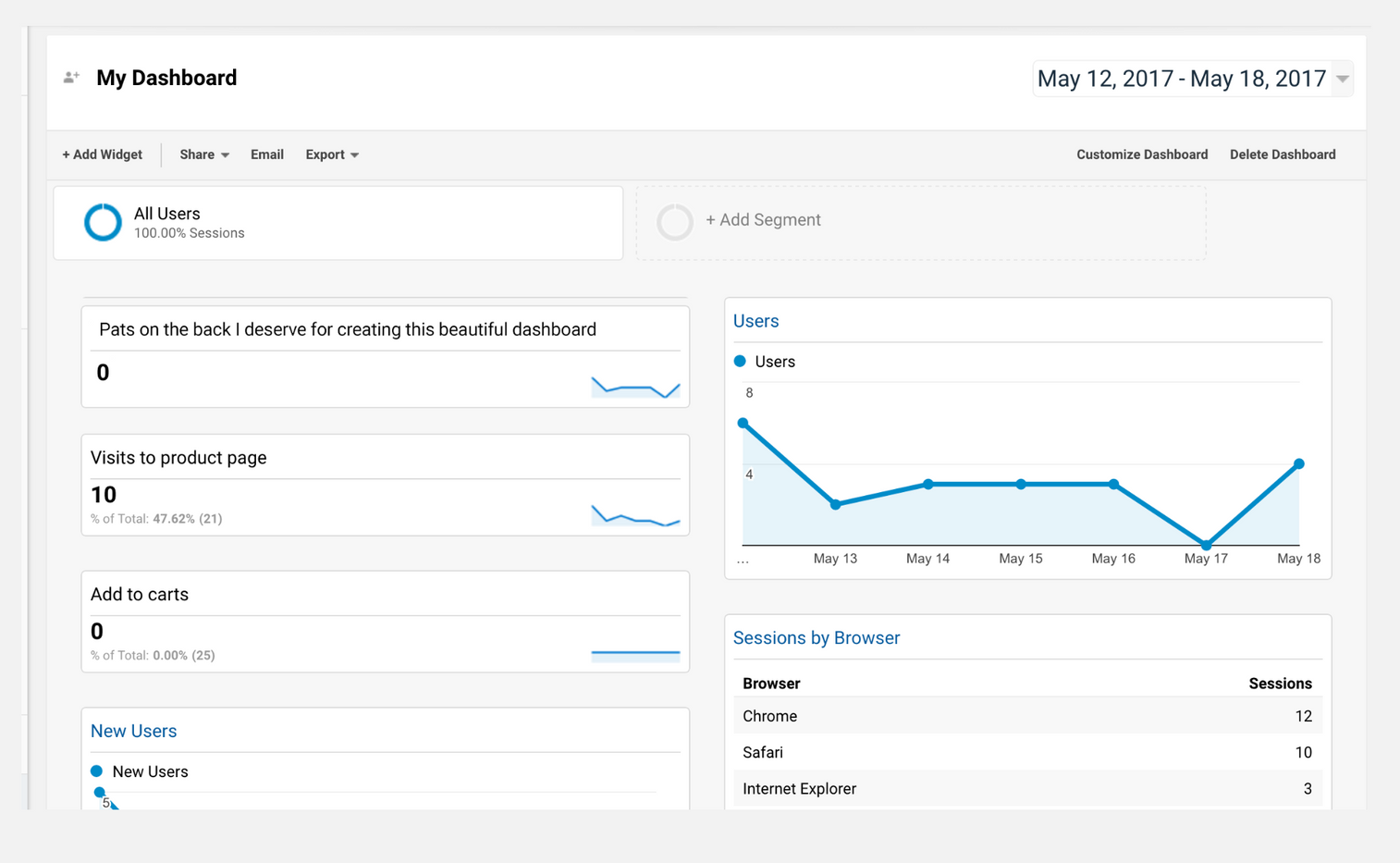Click the Pats on the back widget title
The width and height of the screenshot is (1400, 863).
click(x=348, y=329)
